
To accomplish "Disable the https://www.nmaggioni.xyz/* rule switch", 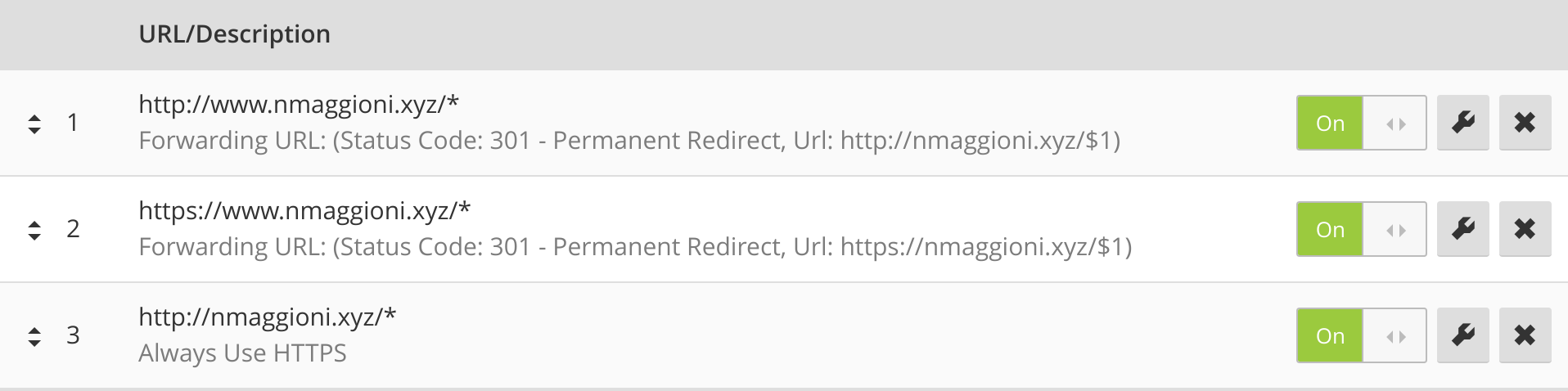I will point(1361,229).
